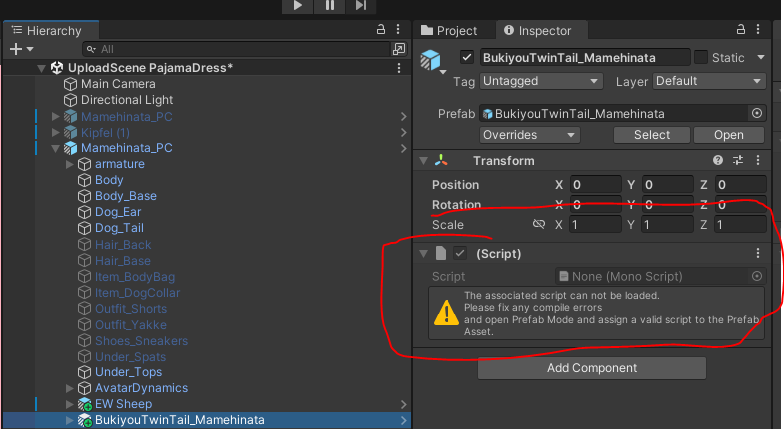Open Transform component help reference
The image size is (784, 429).
point(718,160)
